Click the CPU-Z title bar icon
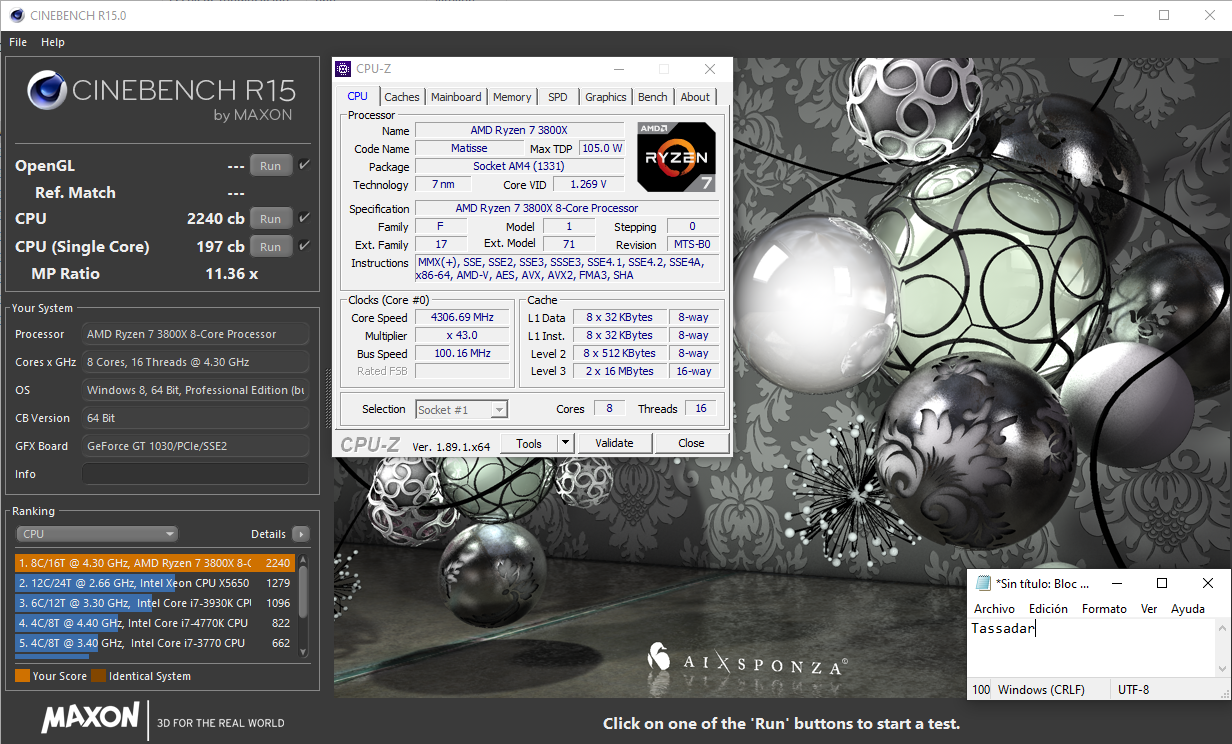This screenshot has height=744, width=1232. pos(344,69)
